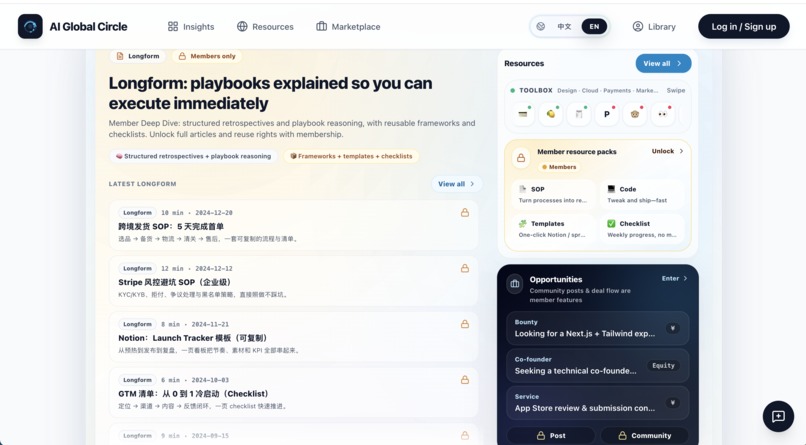The height and width of the screenshot is (445, 806).
Task: Open Co-founder: Seeking a technical co-founder
Action: (597, 366)
